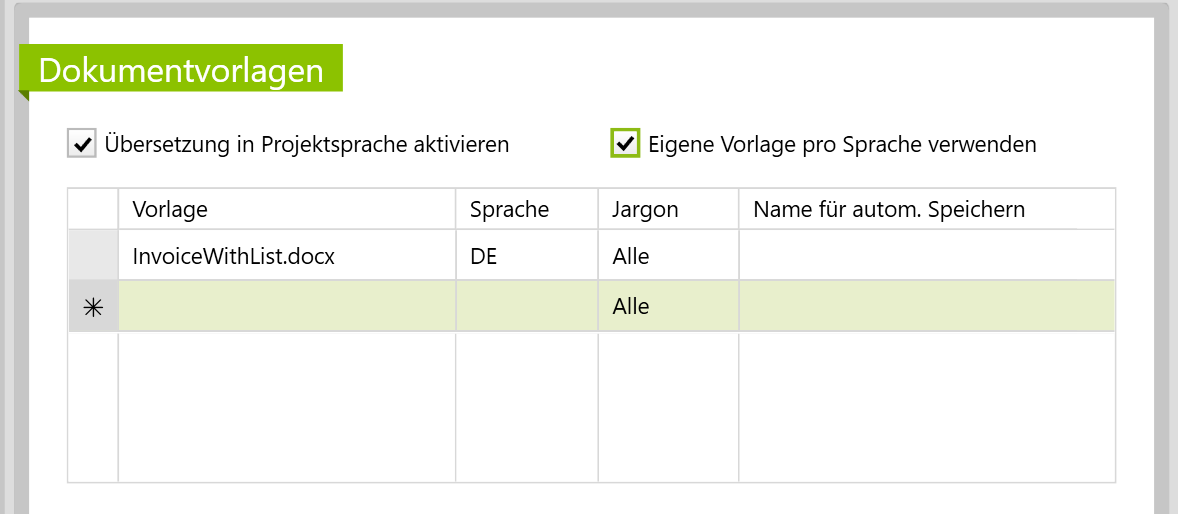Screen dimensions: 1178x514
Task: Click autosave name cell of InvoiceWithList row
Action: [926, 256]
